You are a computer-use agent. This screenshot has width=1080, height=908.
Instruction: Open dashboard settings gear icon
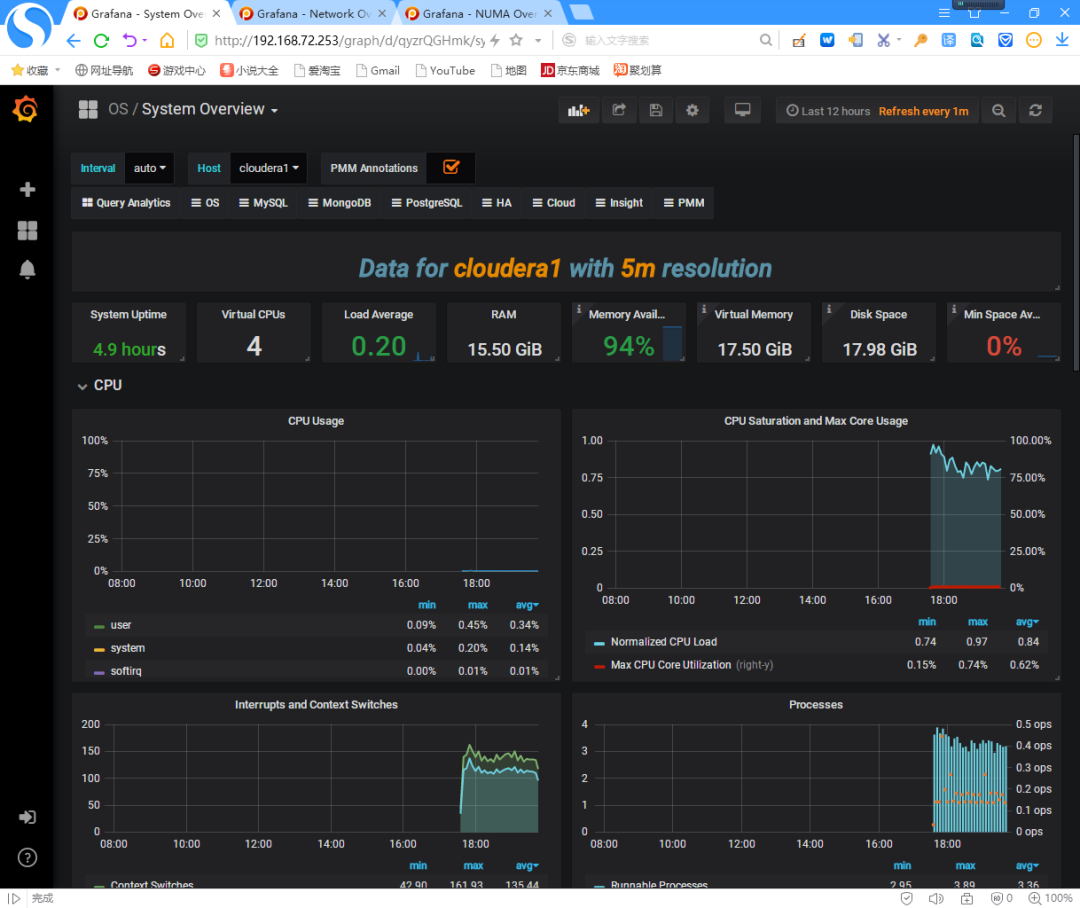[692, 110]
